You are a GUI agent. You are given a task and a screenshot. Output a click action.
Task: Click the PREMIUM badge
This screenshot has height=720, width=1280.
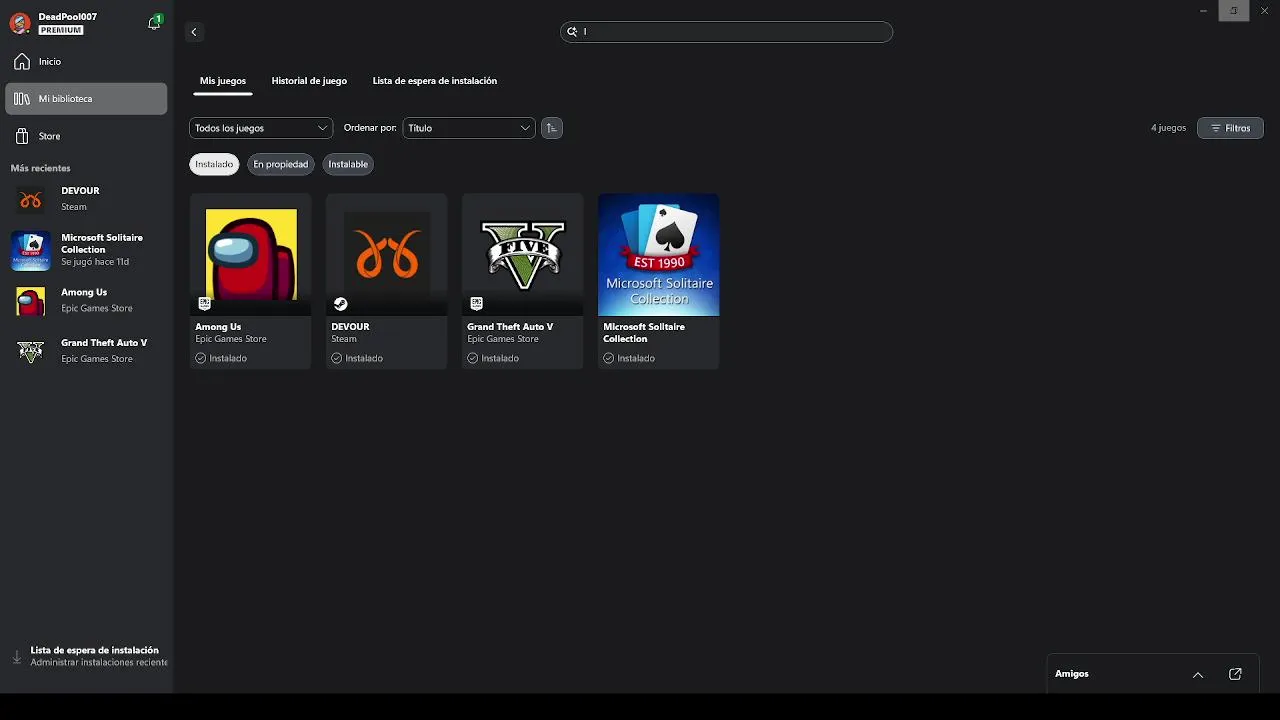coord(61,31)
